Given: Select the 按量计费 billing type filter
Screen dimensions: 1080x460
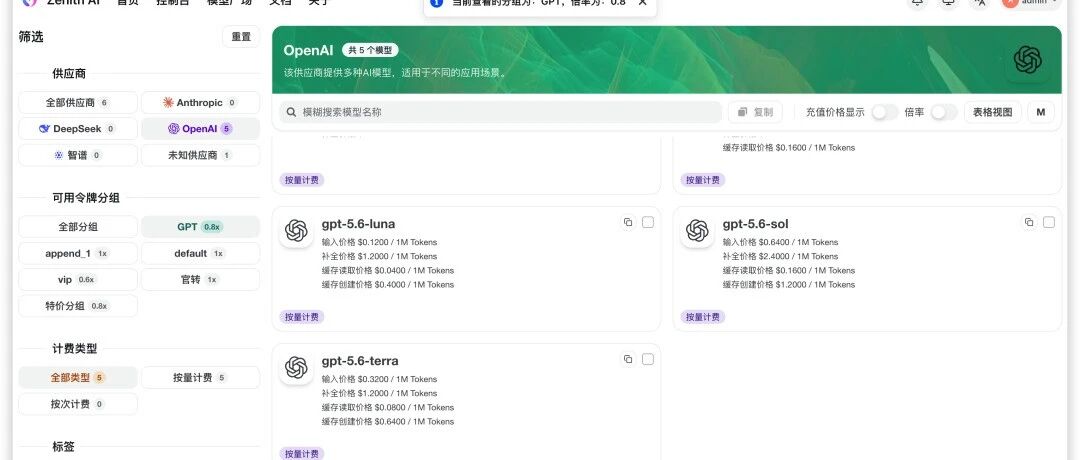Looking at the screenshot, I should pos(200,377).
